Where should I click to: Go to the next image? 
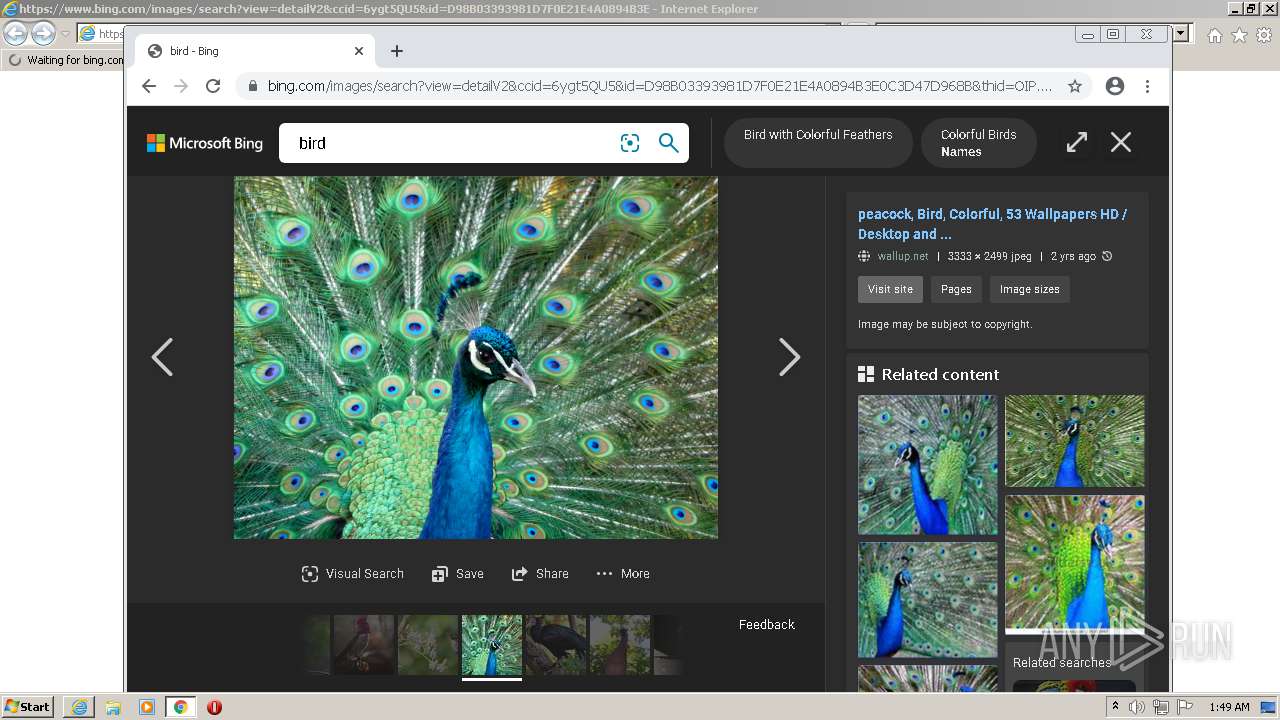(x=790, y=357)
